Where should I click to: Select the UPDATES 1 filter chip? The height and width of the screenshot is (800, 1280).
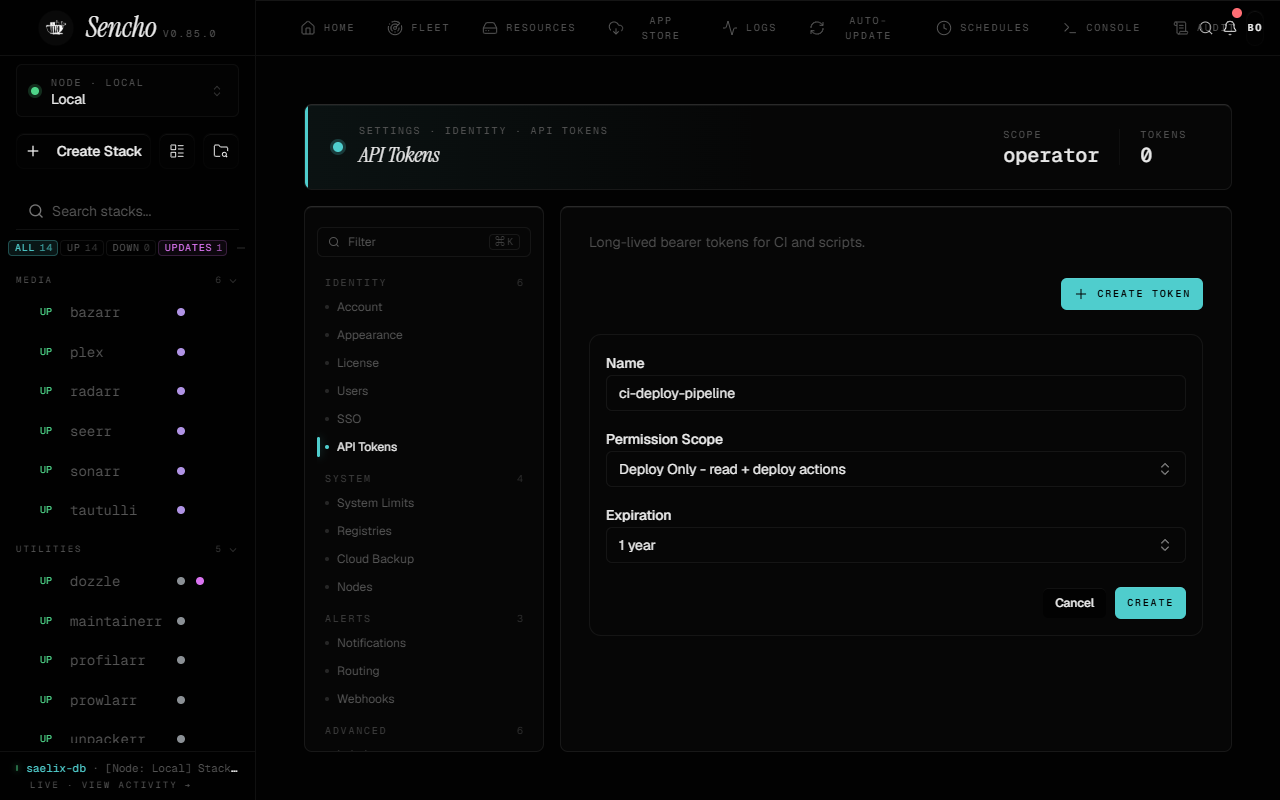[x=193, y=248]
